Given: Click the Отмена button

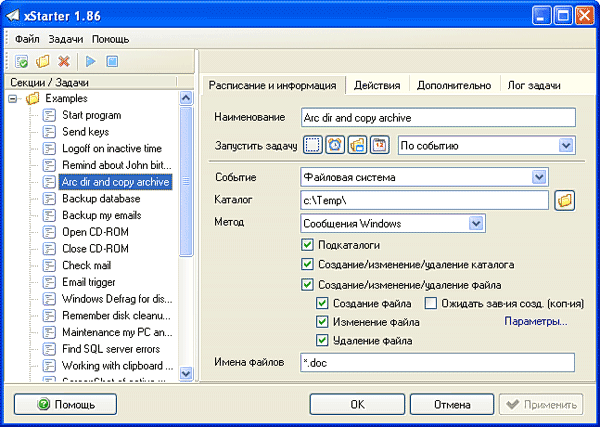Looking at the screenshot, I should [x=452, y=404].
